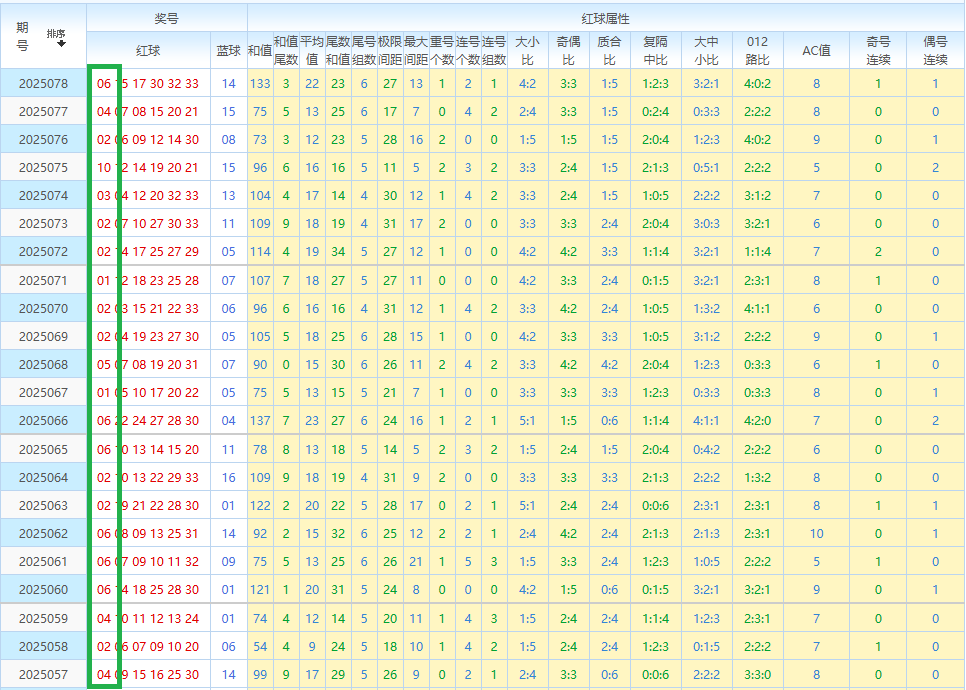Select issue number 2025071
Screen dimensions: 966x690
click(43, 281)
